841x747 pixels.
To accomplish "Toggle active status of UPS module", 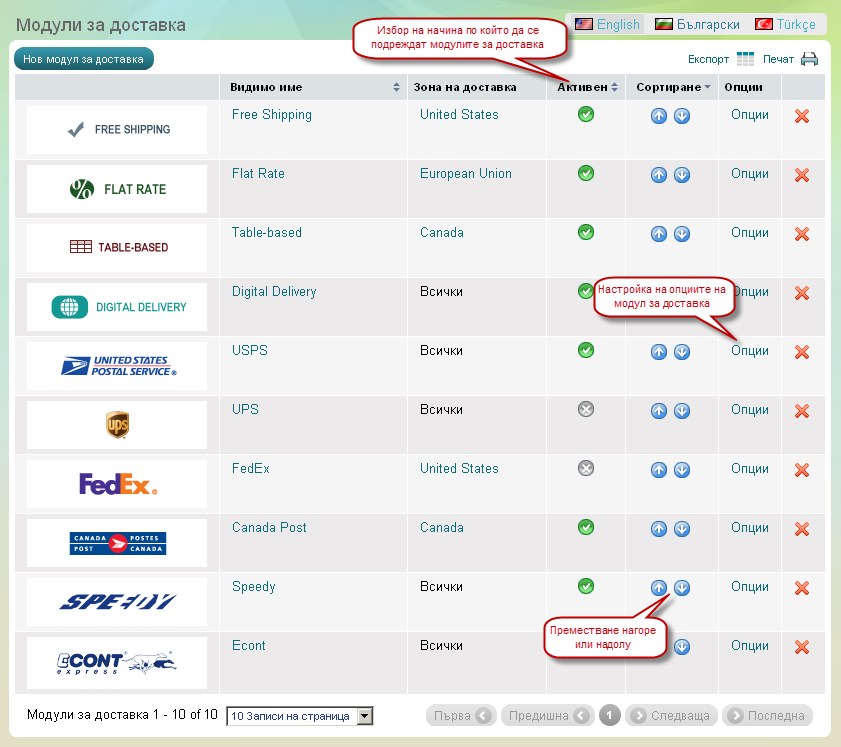I will 586,409.
